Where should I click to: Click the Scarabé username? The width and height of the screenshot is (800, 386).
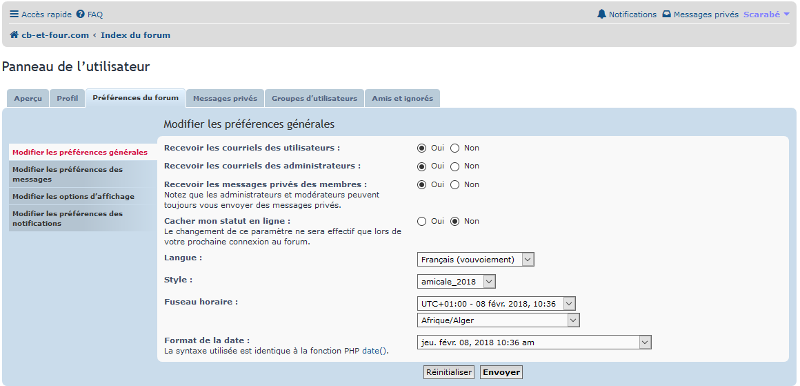coord(762,14)
